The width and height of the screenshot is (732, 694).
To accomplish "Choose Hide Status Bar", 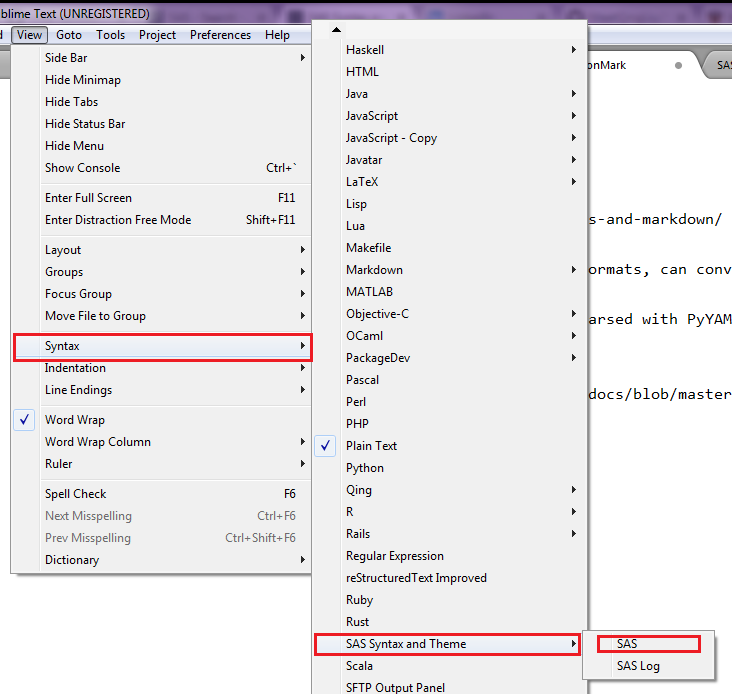I will (162, 124).
